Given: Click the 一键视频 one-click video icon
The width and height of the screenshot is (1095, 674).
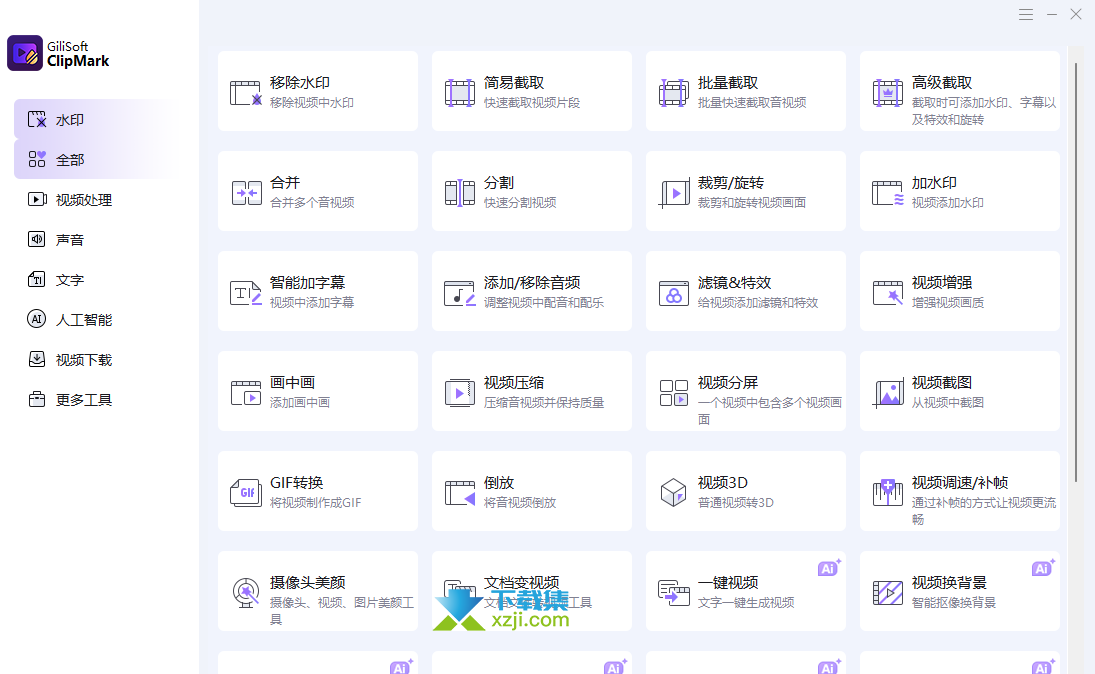Looking at the screenshot, I should 673,592.
